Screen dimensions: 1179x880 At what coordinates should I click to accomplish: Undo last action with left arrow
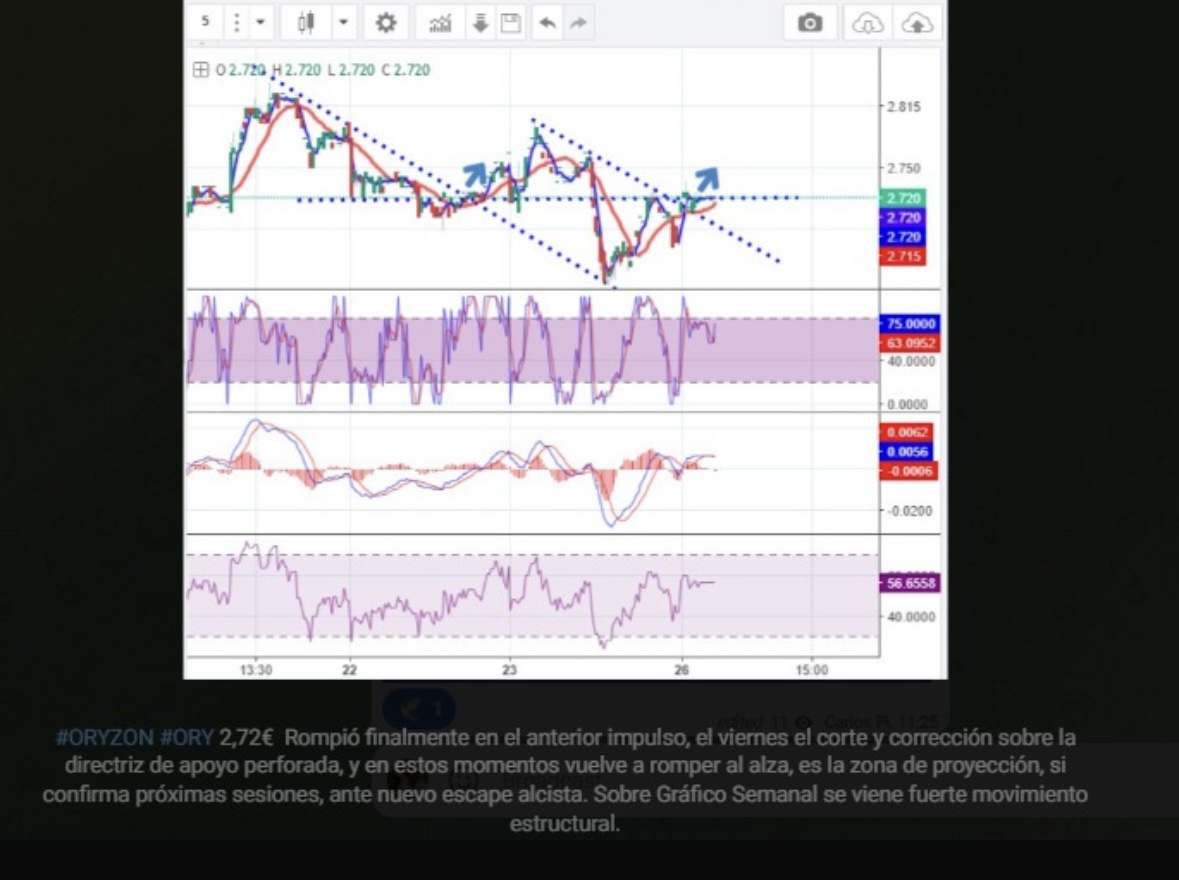coord(548,23)
